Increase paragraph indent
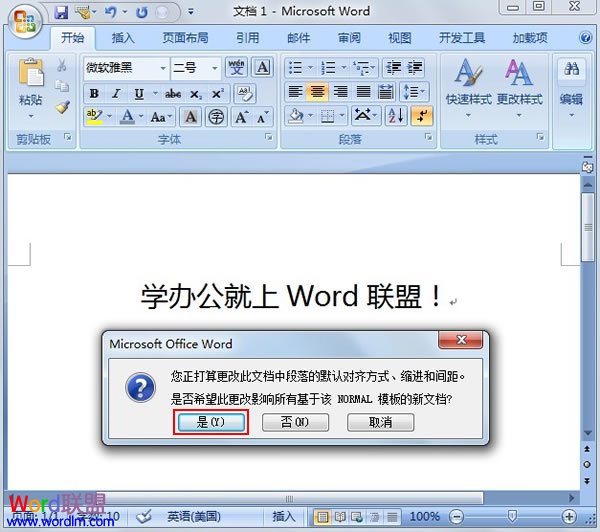This screenshot has width=600, height=532. coord(414,68)
